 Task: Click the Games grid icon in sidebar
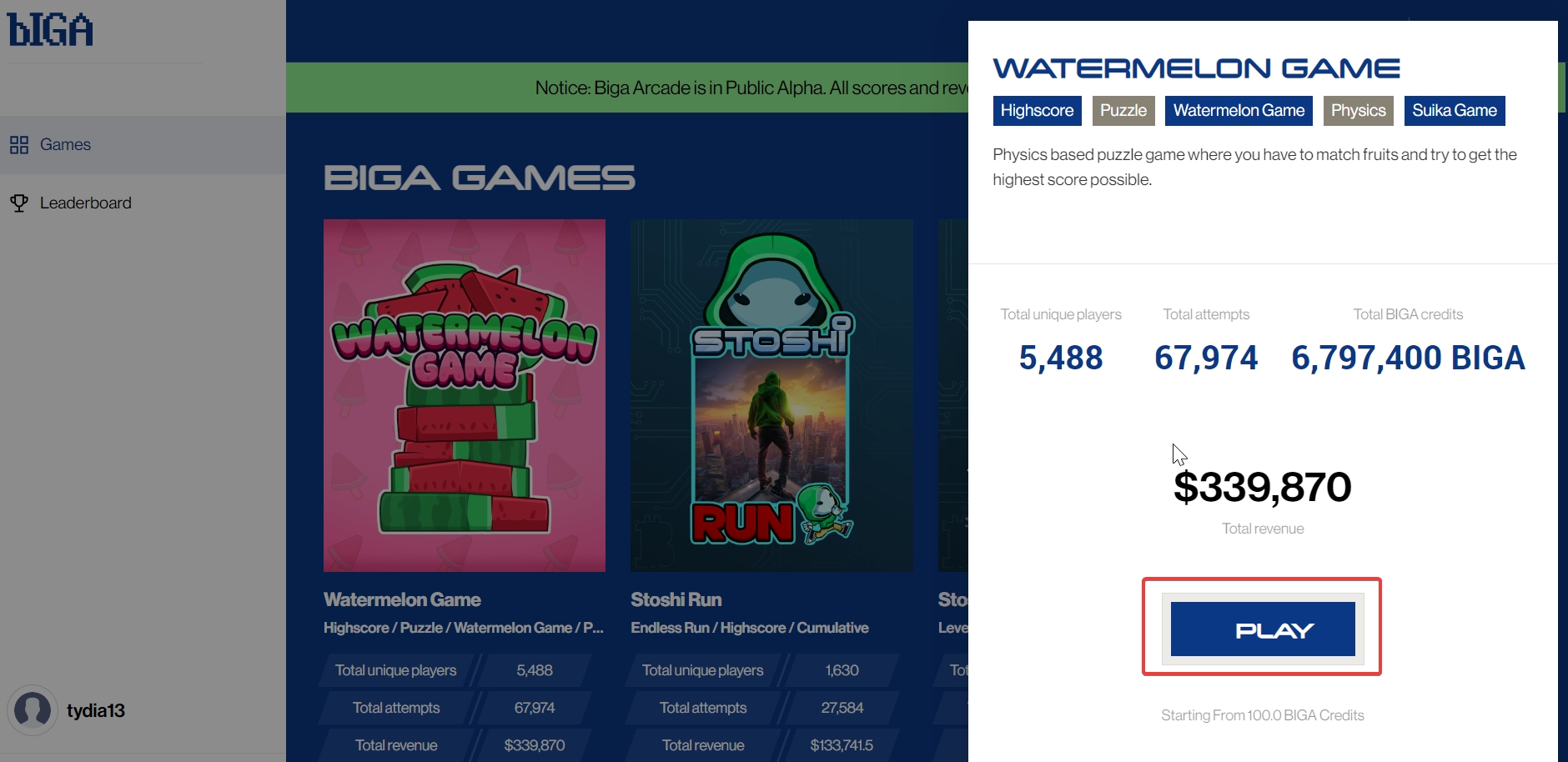pyautogui.click(x=19, y=145)
